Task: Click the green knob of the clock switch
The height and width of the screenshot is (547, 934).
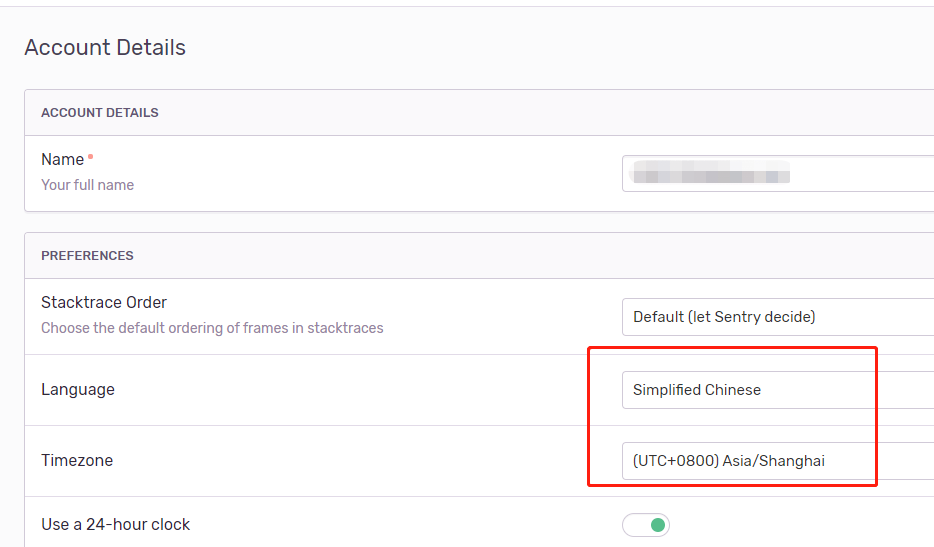Action: (658, 525)
